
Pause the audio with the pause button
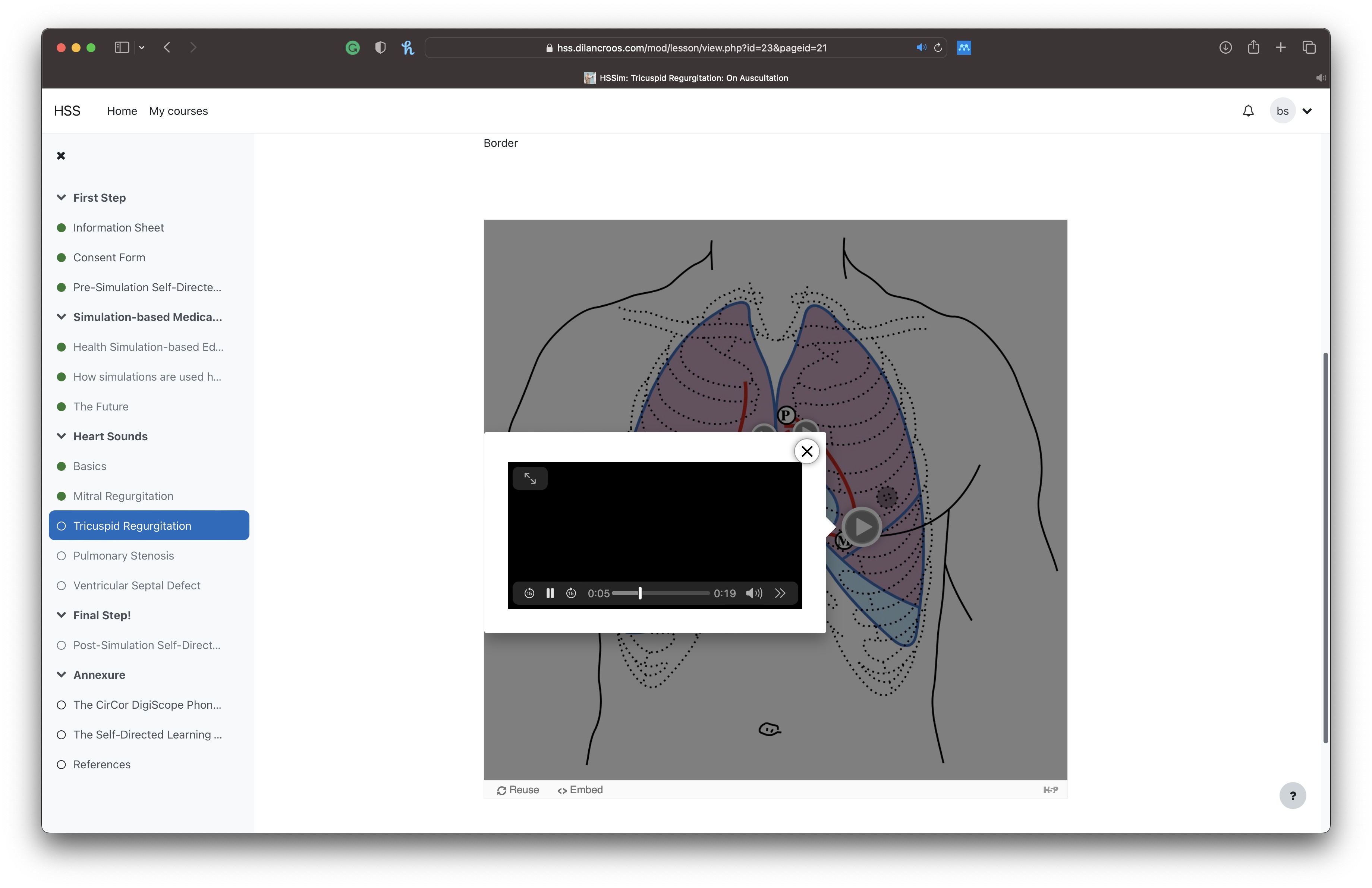[550, 593]
